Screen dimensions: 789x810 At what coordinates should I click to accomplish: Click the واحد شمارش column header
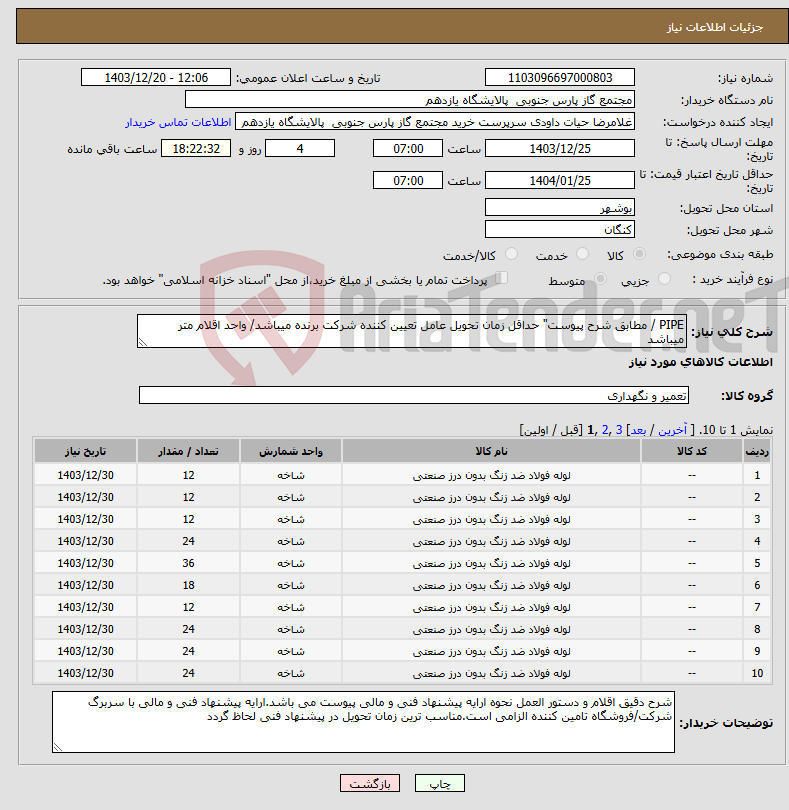click(290, 451)
